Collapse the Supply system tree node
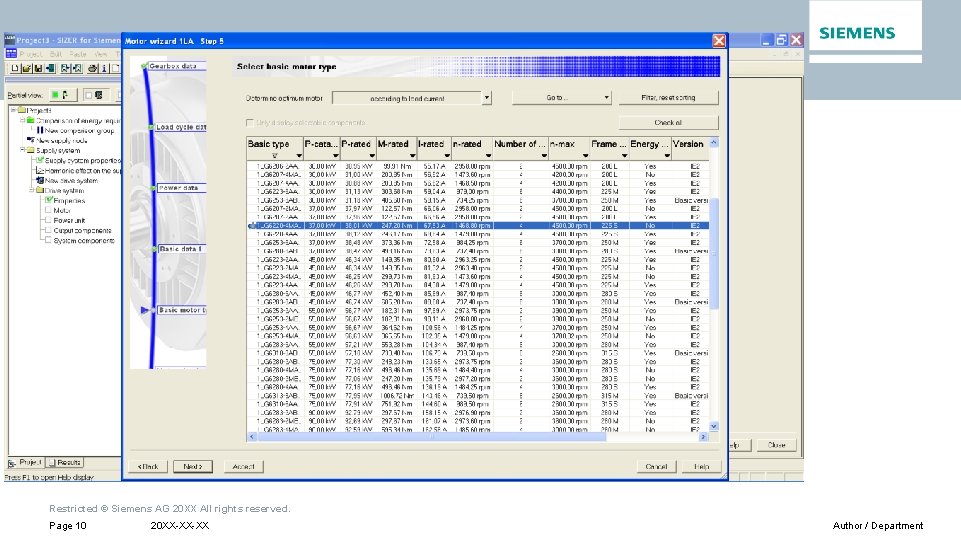Image resolution: width=961 pixels, height=540 pixels. pos(22,150)
